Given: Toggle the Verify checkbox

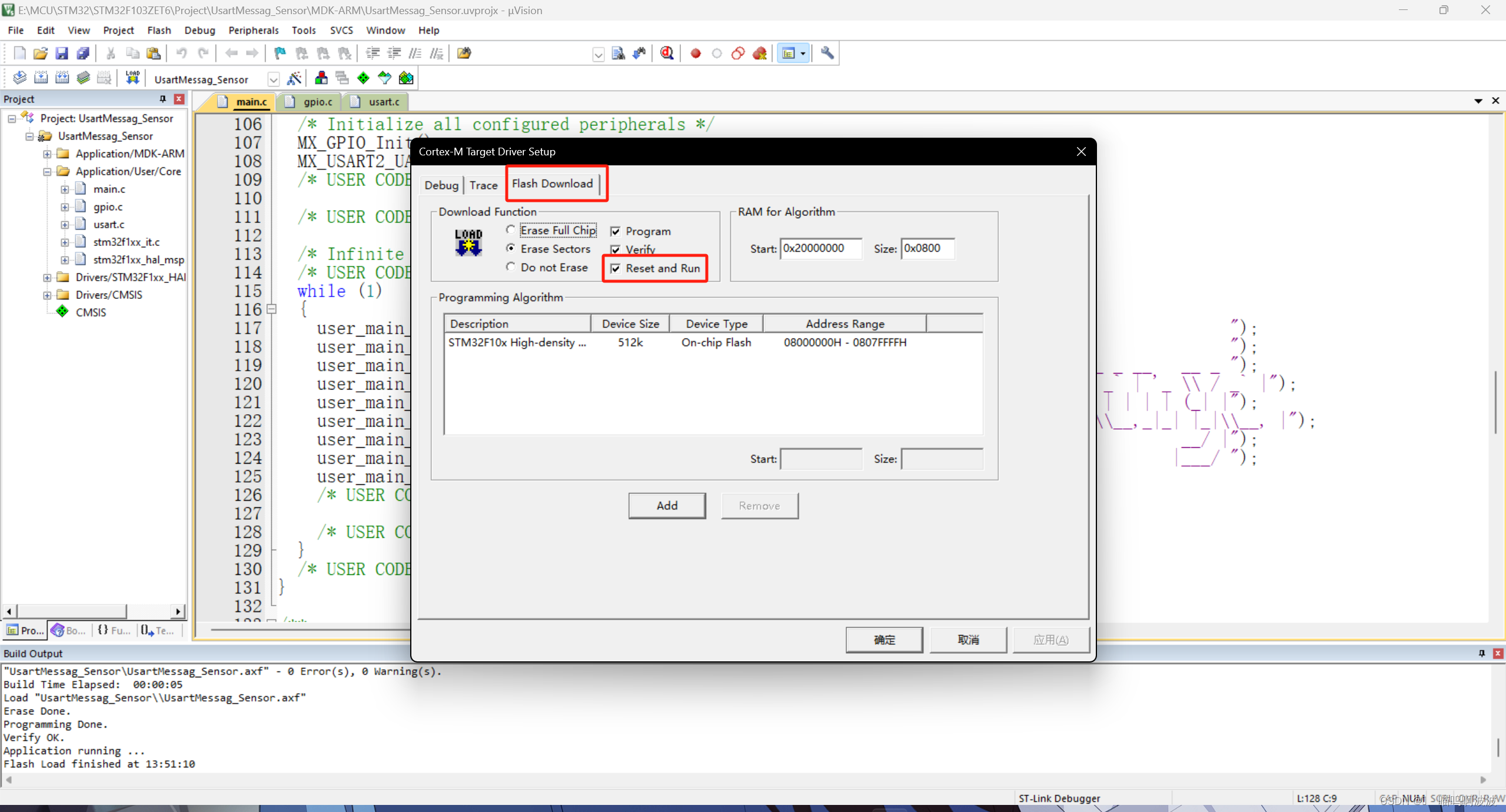Looking at the screenshot, I should tap(616, 250).
